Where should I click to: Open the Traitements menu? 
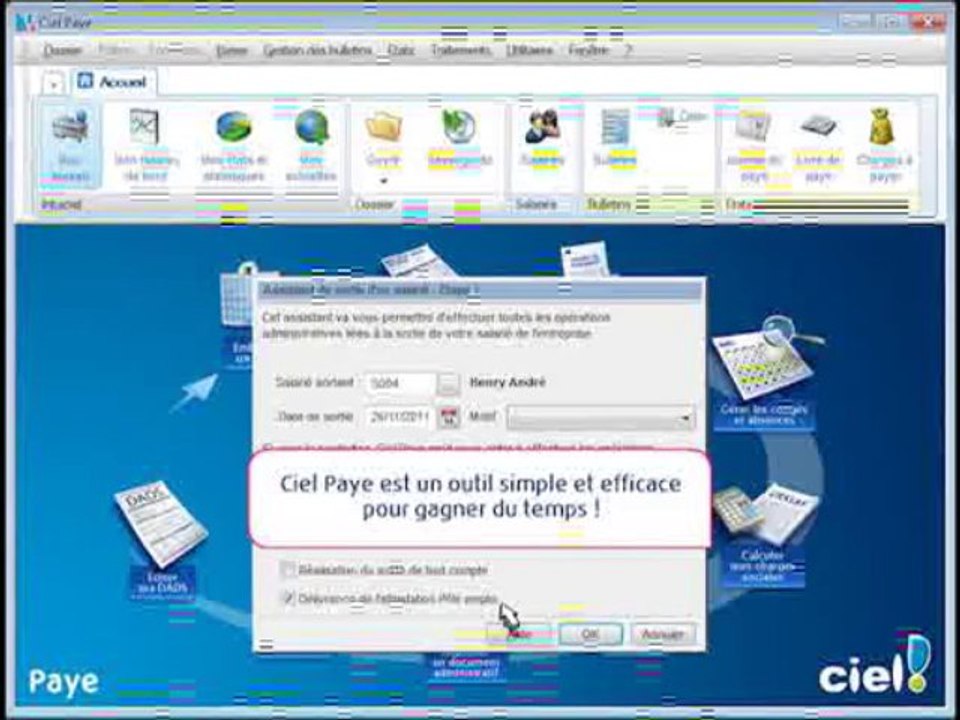click(460, 50)
